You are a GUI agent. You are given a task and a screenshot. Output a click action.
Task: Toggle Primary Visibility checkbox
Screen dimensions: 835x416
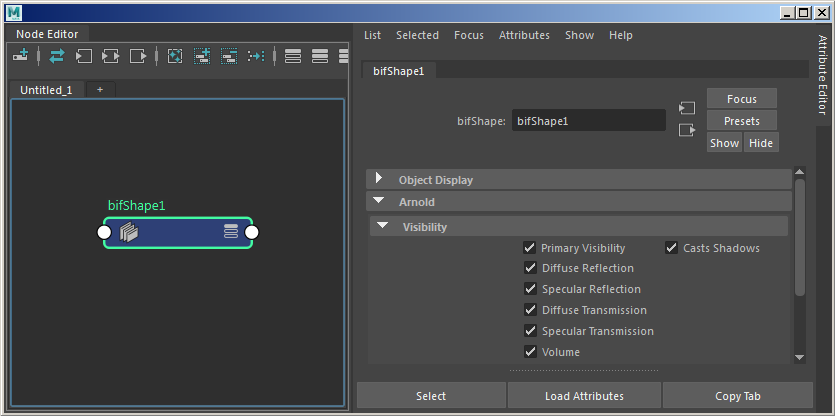tap(529, 248)
